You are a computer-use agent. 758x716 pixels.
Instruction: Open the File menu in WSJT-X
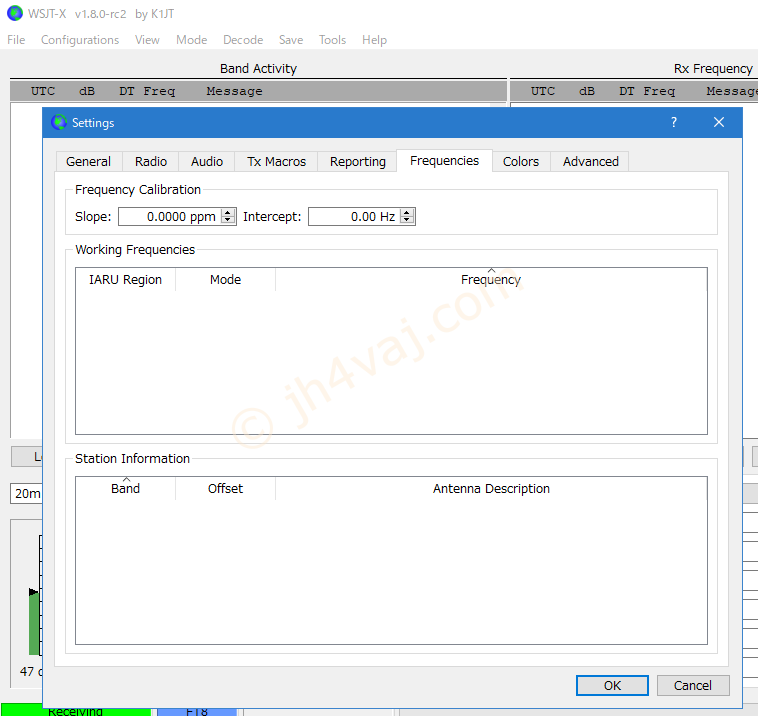[x=16, y=40]
